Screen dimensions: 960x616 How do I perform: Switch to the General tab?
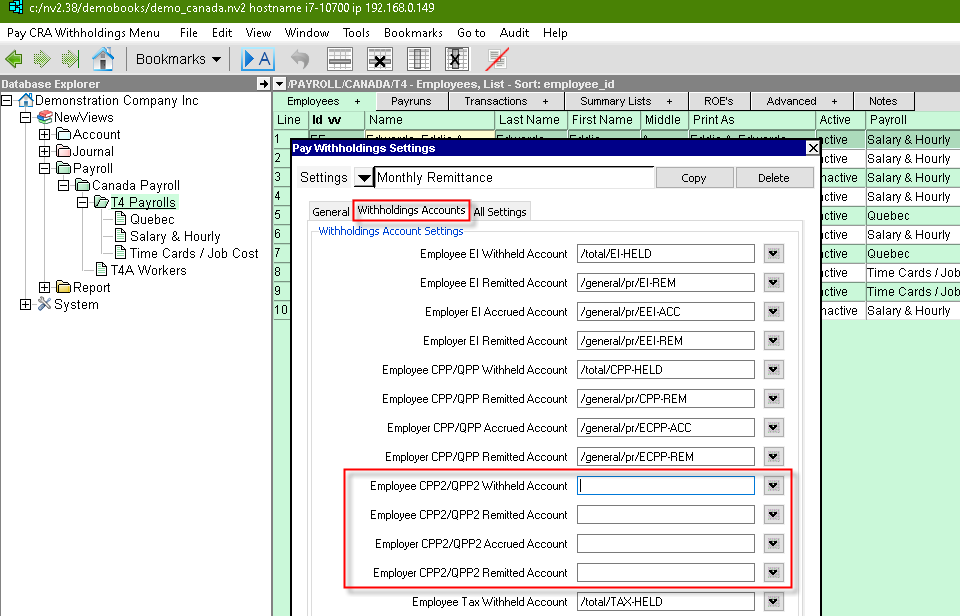pos(330,212)
